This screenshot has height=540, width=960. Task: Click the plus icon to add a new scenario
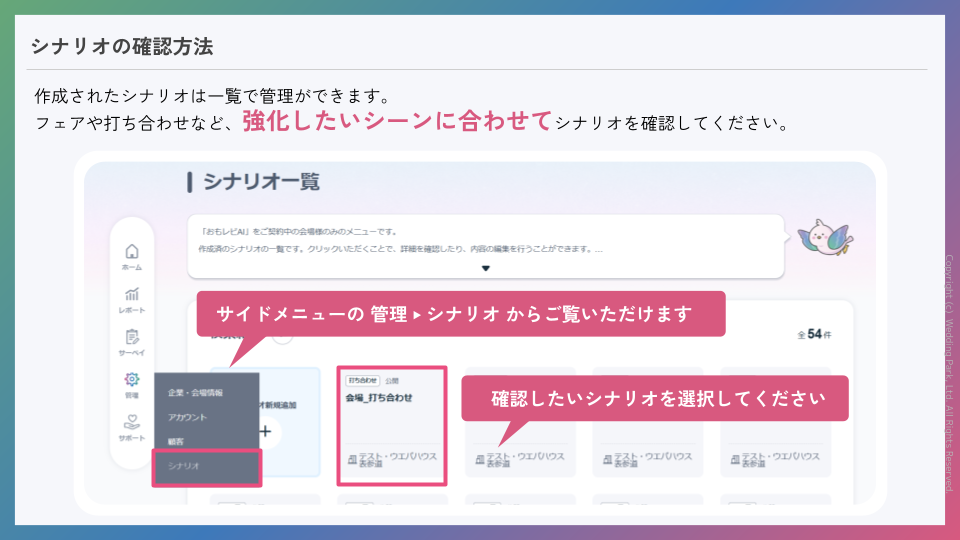coord(265,432)
